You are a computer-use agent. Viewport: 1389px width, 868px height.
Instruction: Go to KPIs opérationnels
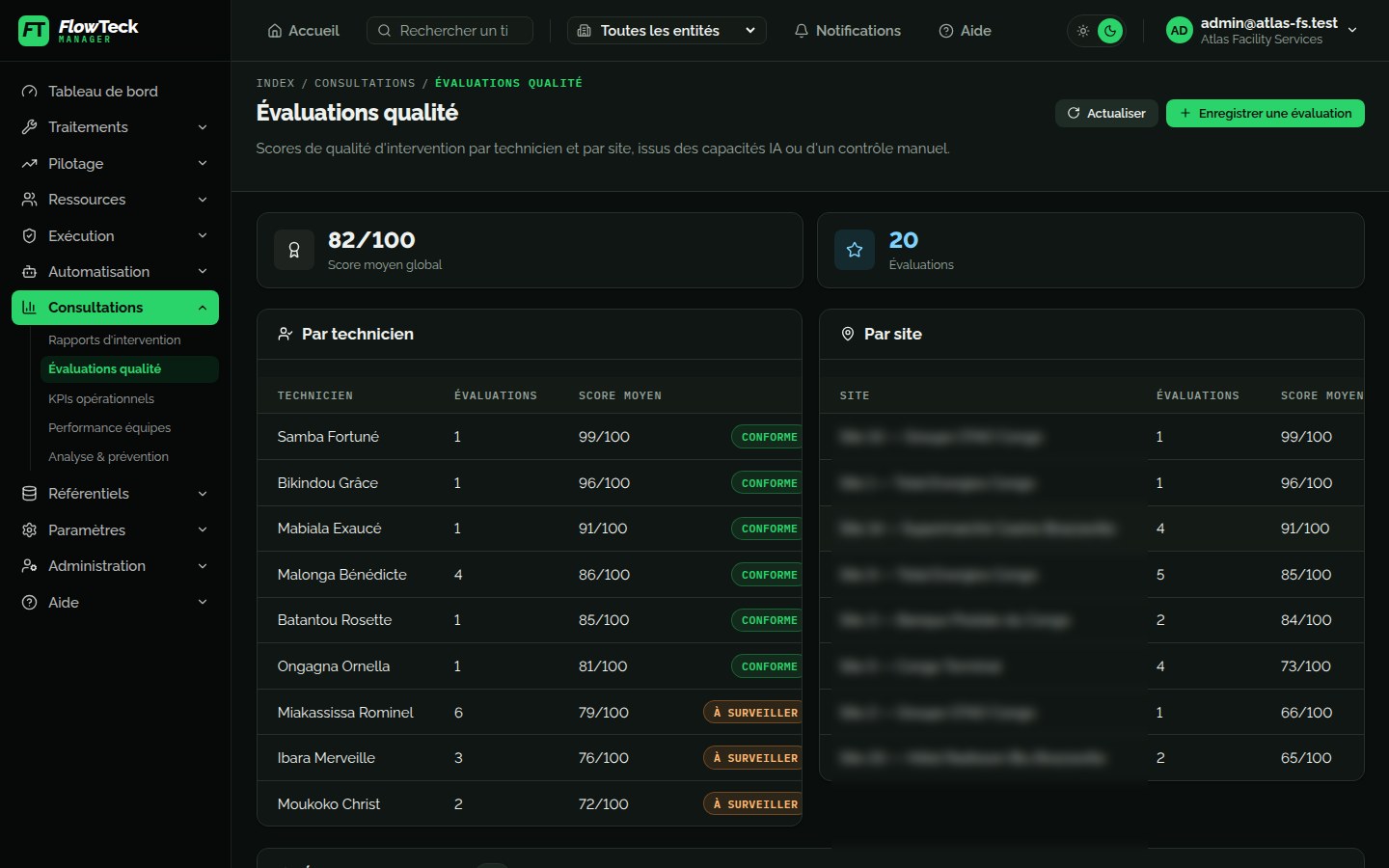pos(101,399)
